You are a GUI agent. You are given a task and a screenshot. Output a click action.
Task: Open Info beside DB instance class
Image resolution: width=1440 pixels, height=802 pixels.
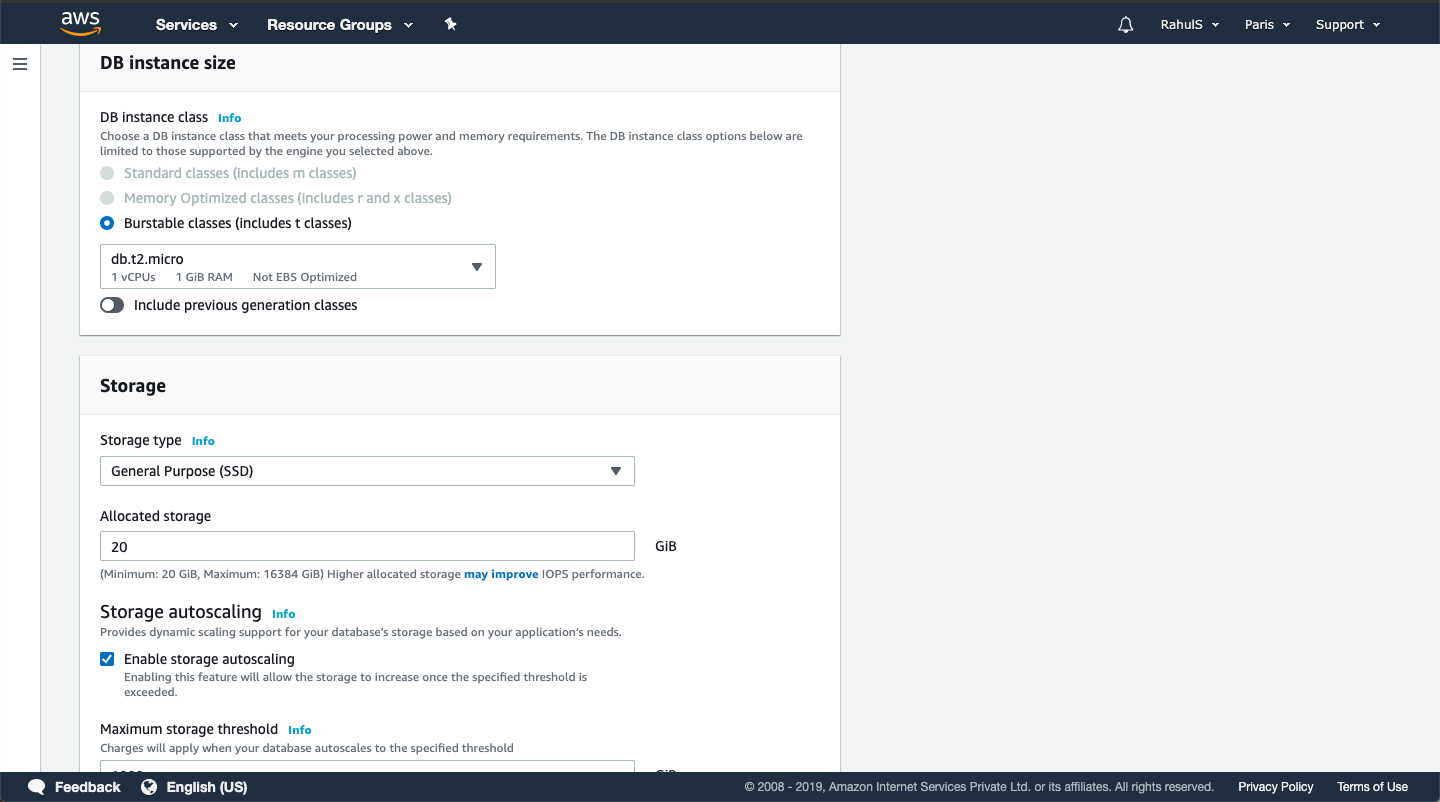tap(229, 118)
